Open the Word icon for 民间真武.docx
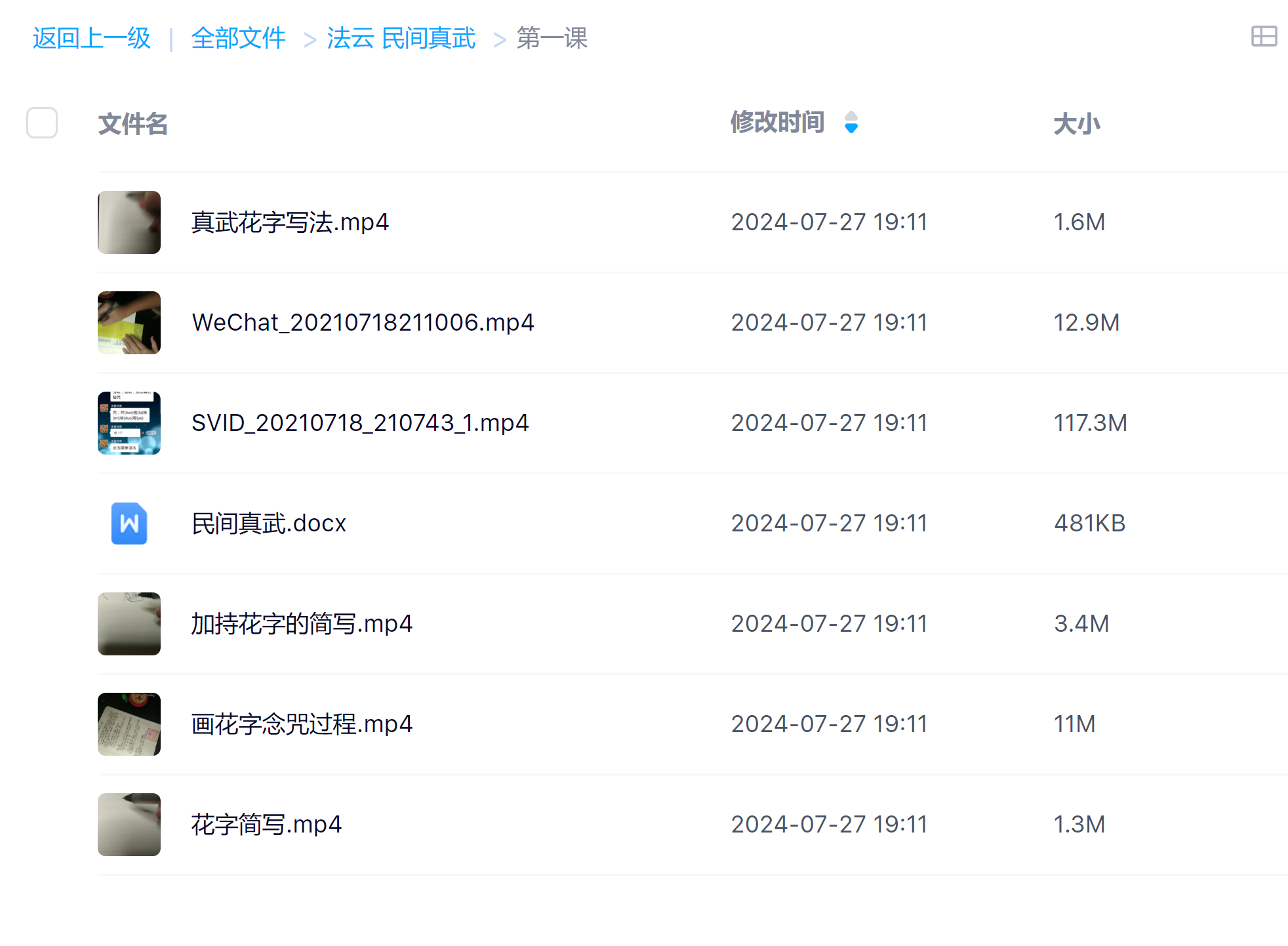 129,524
